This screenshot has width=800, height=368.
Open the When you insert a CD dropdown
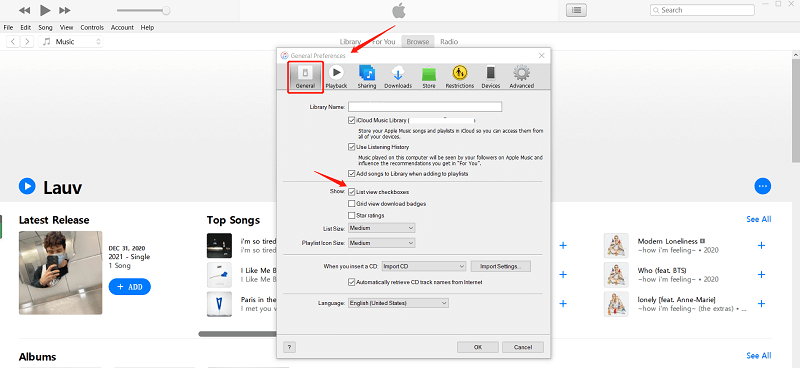point(424,266)
